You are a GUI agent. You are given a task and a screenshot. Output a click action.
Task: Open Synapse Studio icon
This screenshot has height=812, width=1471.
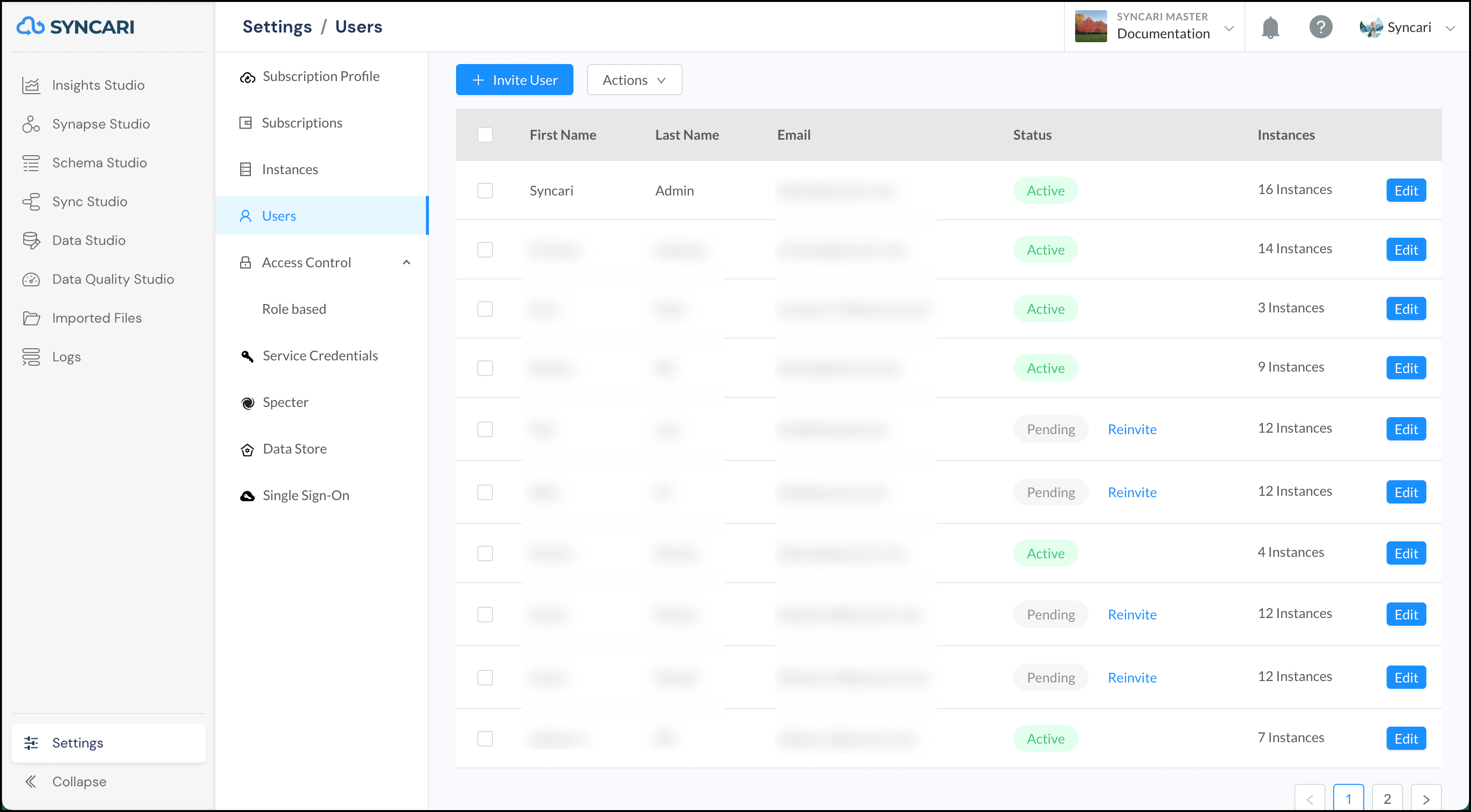(x=31, y=124)
